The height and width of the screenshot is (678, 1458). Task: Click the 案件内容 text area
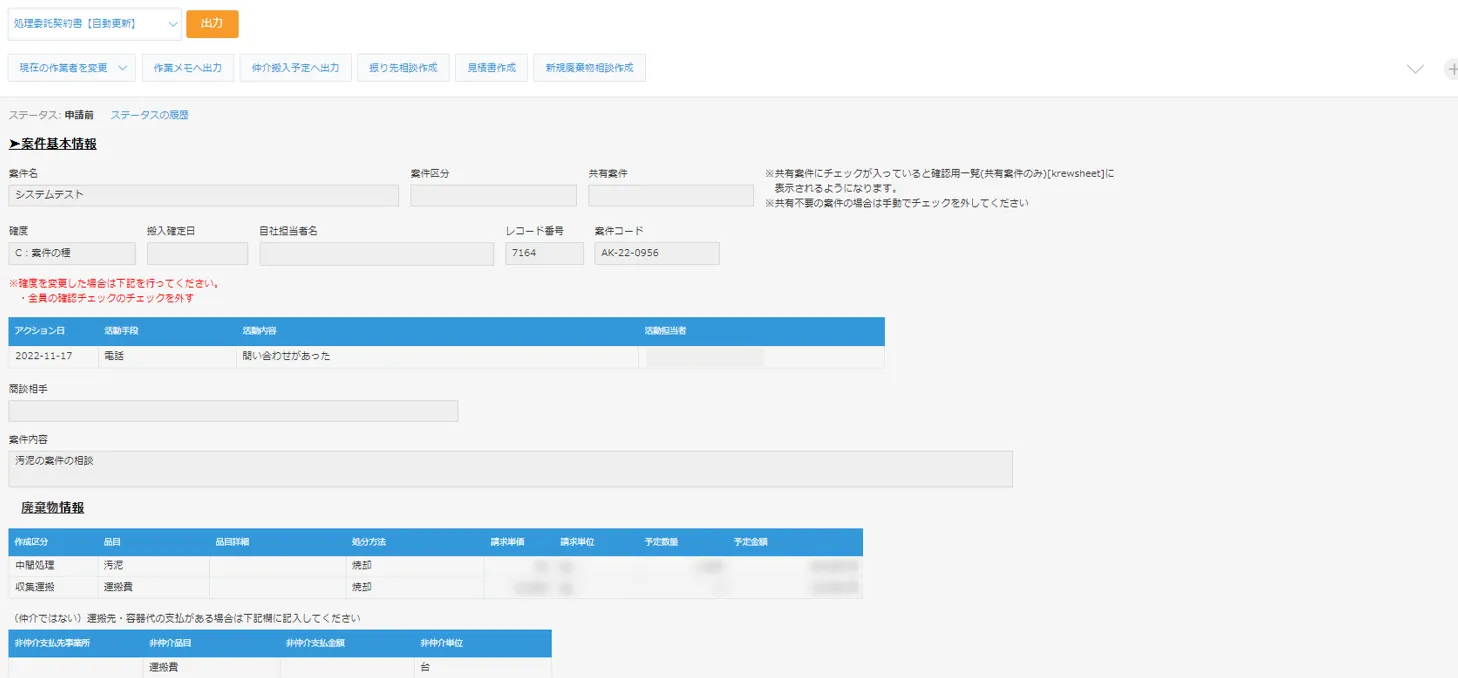(x=510, y=468)
